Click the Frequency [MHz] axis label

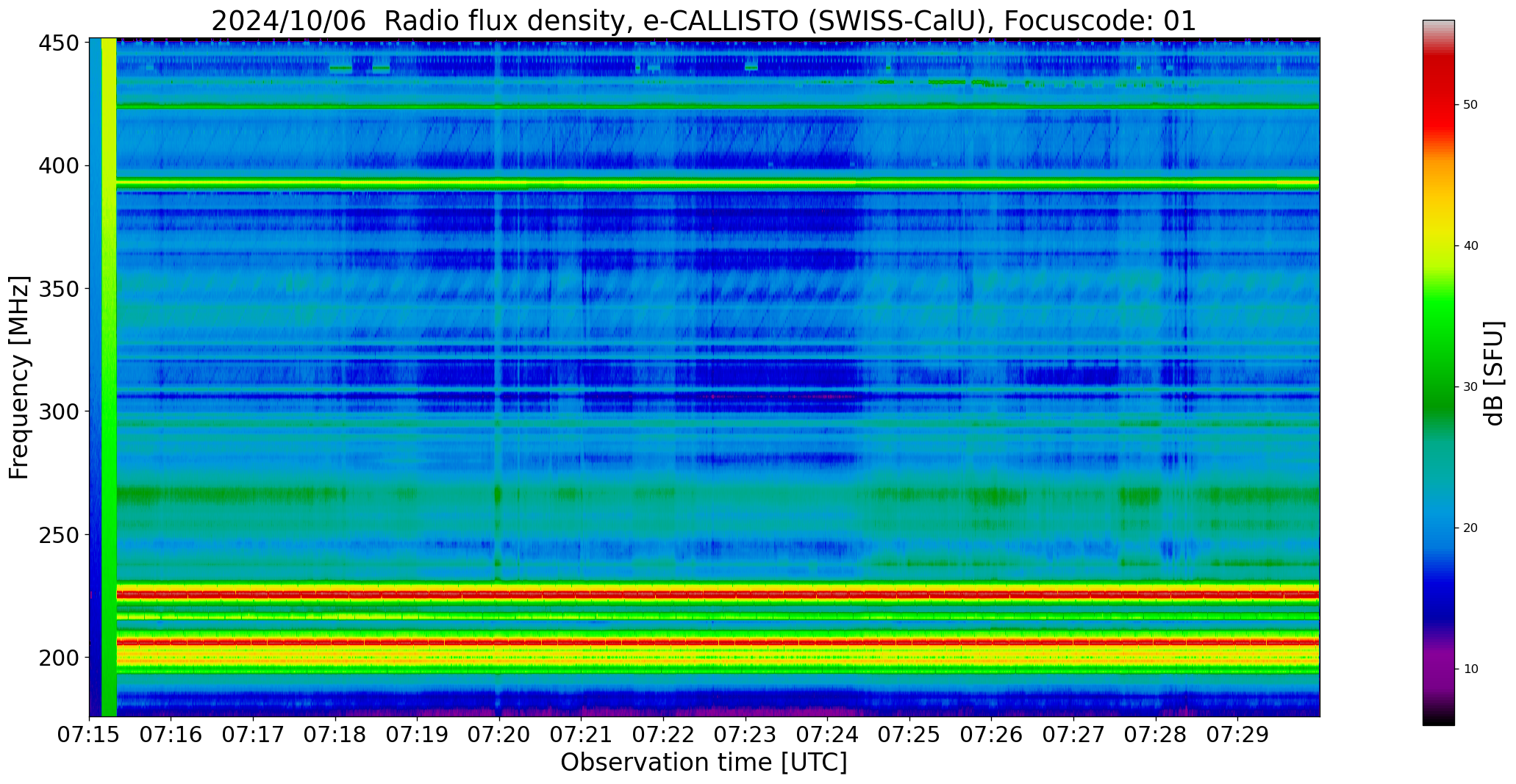click(19, 378)
